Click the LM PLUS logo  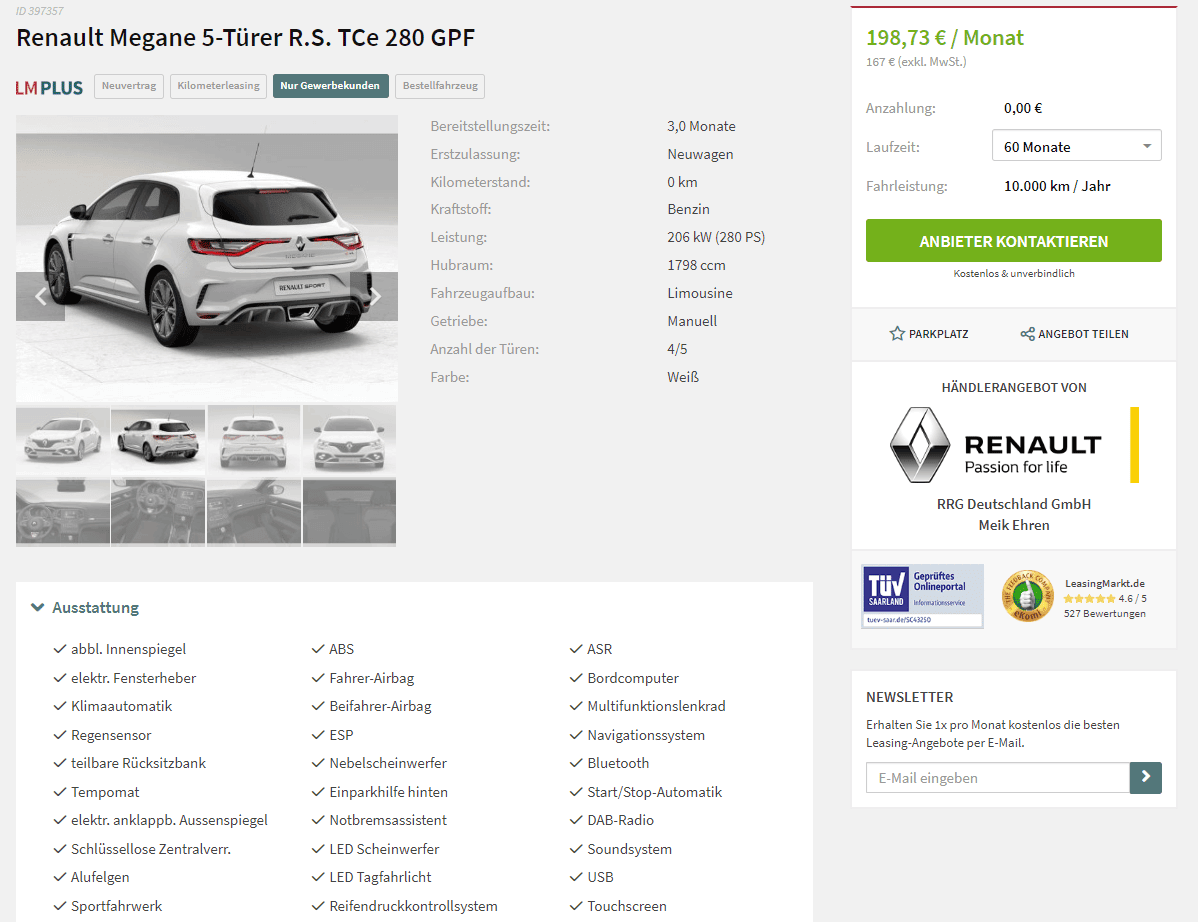click(x=49, y=87)
